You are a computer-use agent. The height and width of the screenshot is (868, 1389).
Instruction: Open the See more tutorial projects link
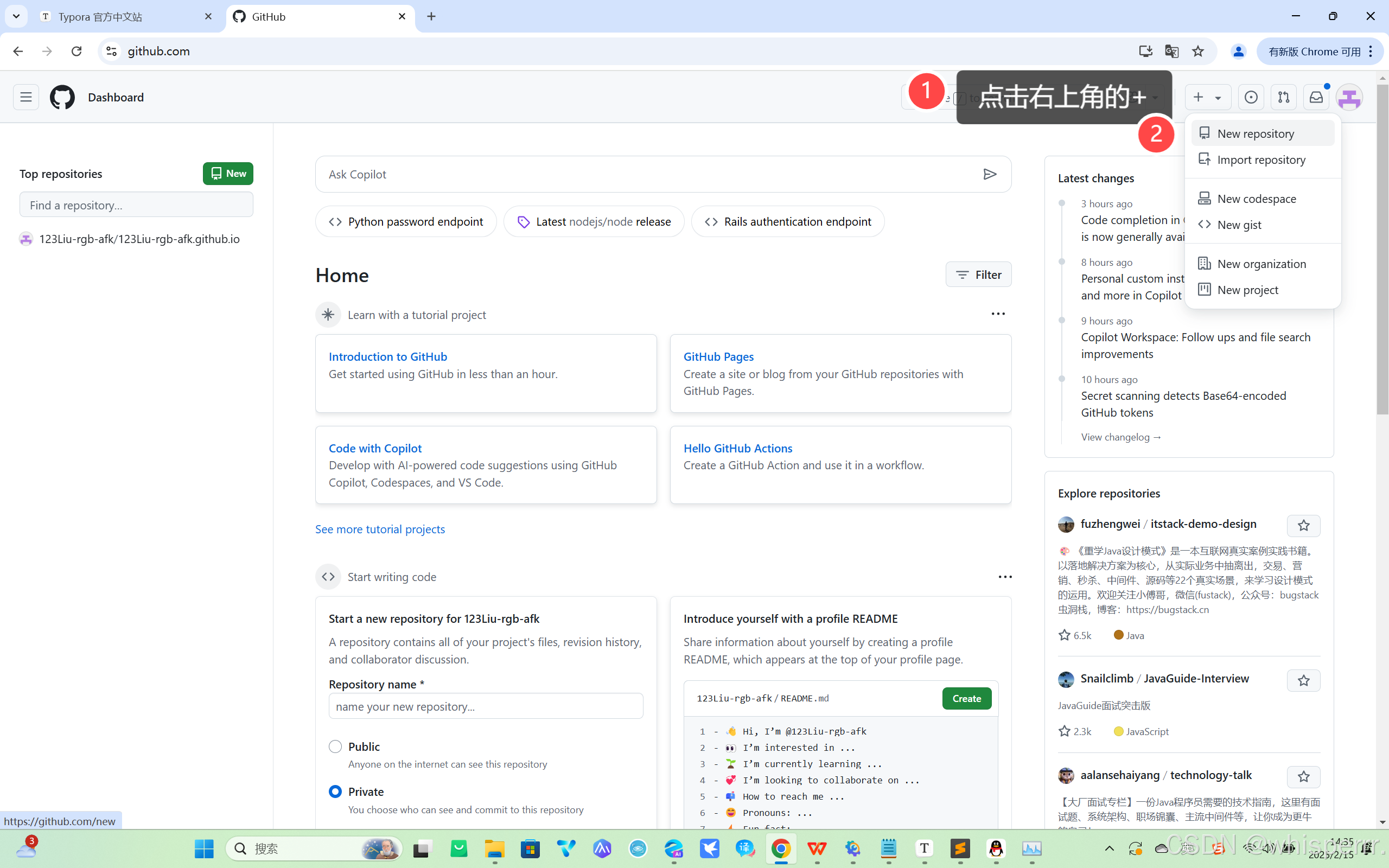(x=380, y=529)
